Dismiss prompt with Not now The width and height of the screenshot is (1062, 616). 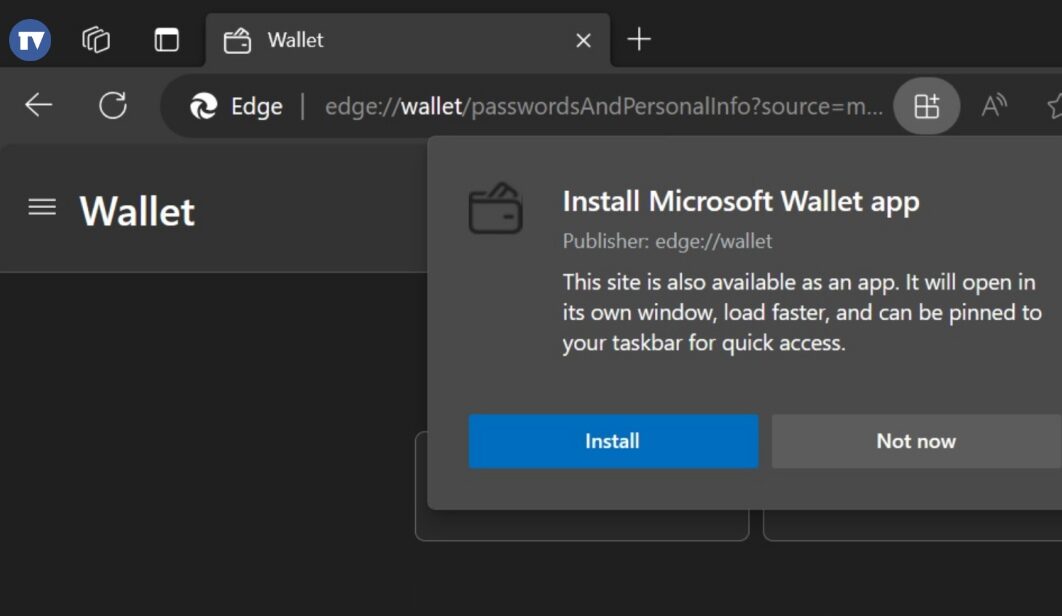click(x=916, y=441)
